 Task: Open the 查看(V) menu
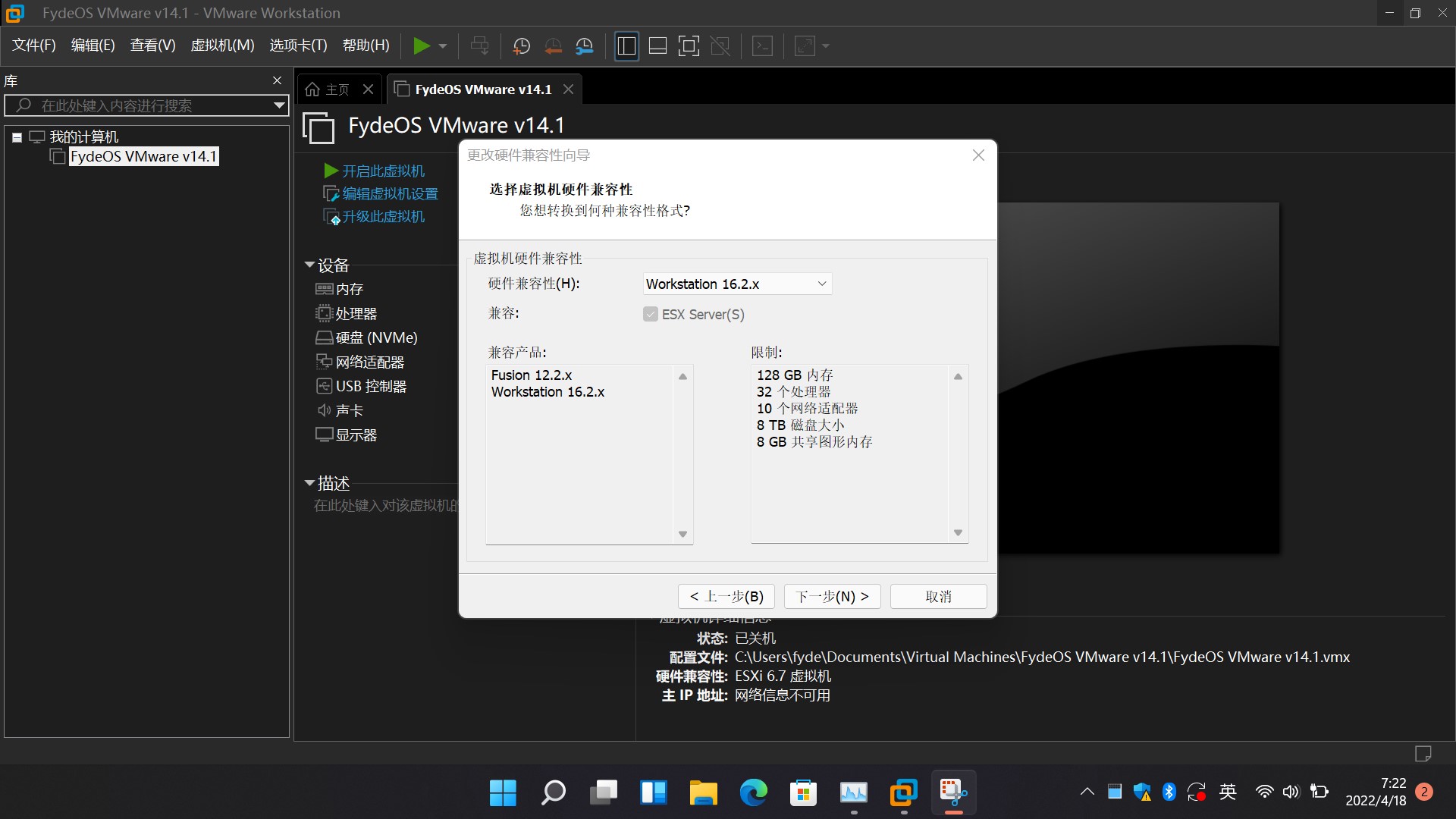click(152, 45)
